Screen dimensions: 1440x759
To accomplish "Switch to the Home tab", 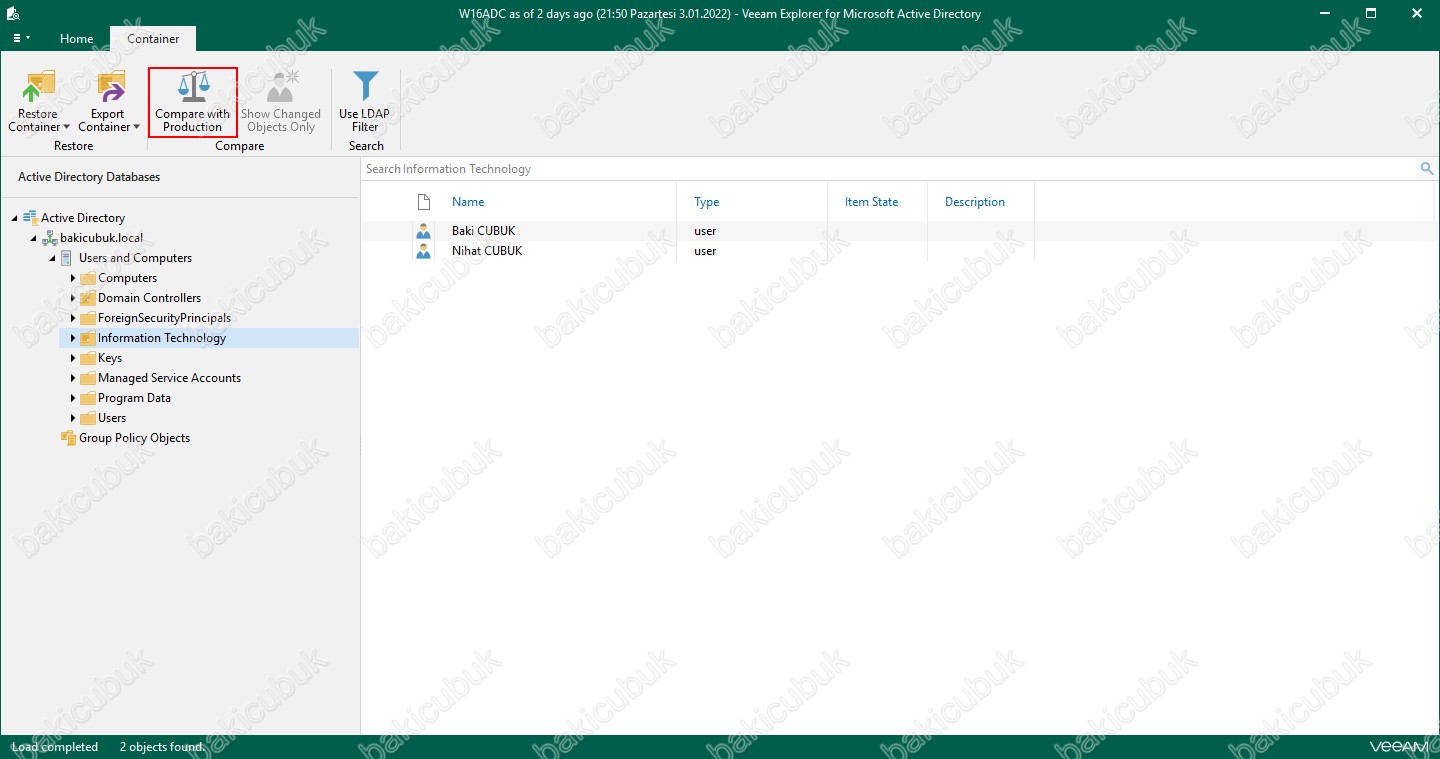I will click(x=76, y=39).
